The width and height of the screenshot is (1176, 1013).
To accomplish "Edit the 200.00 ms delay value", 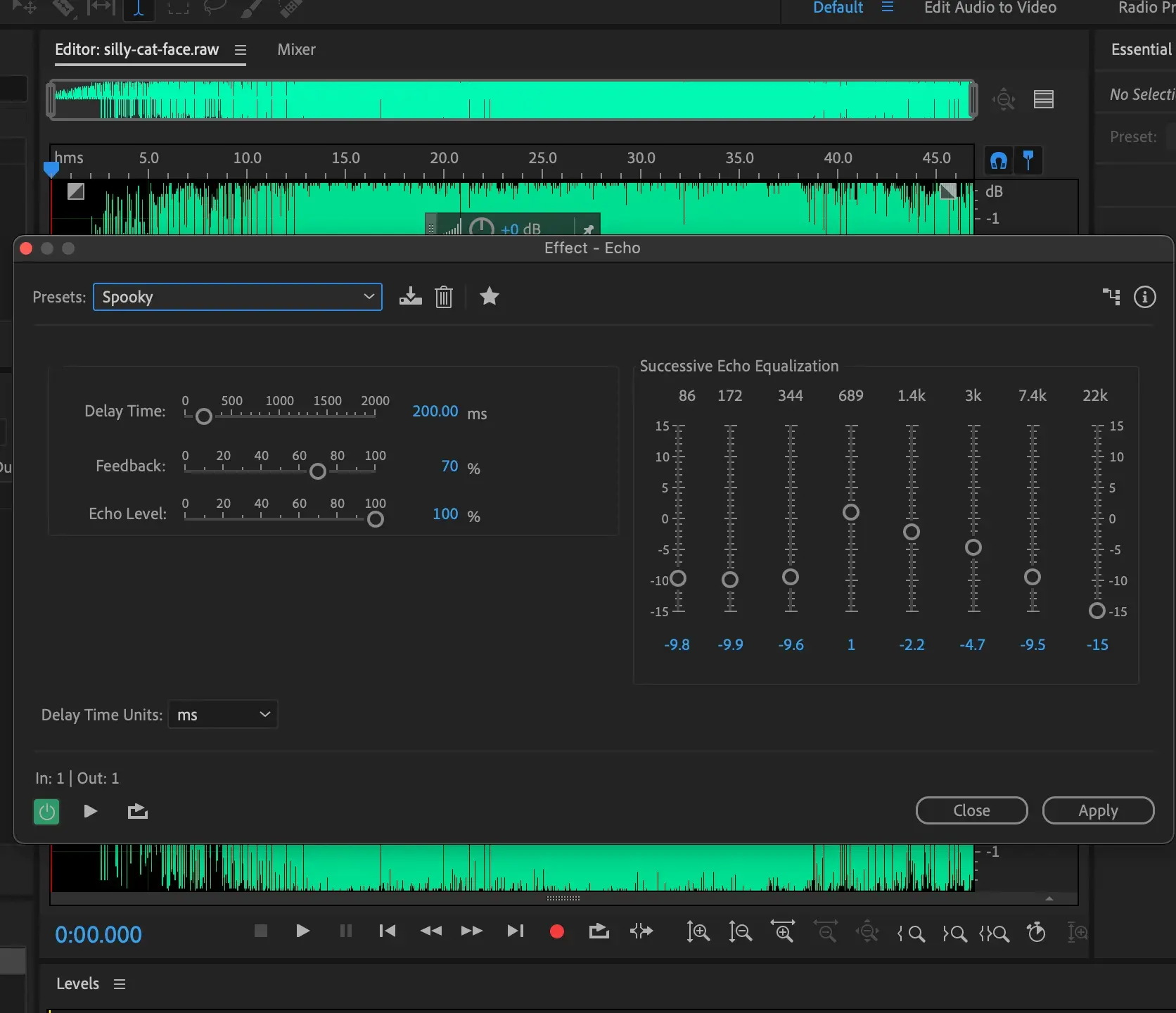I will click(435, 412).
